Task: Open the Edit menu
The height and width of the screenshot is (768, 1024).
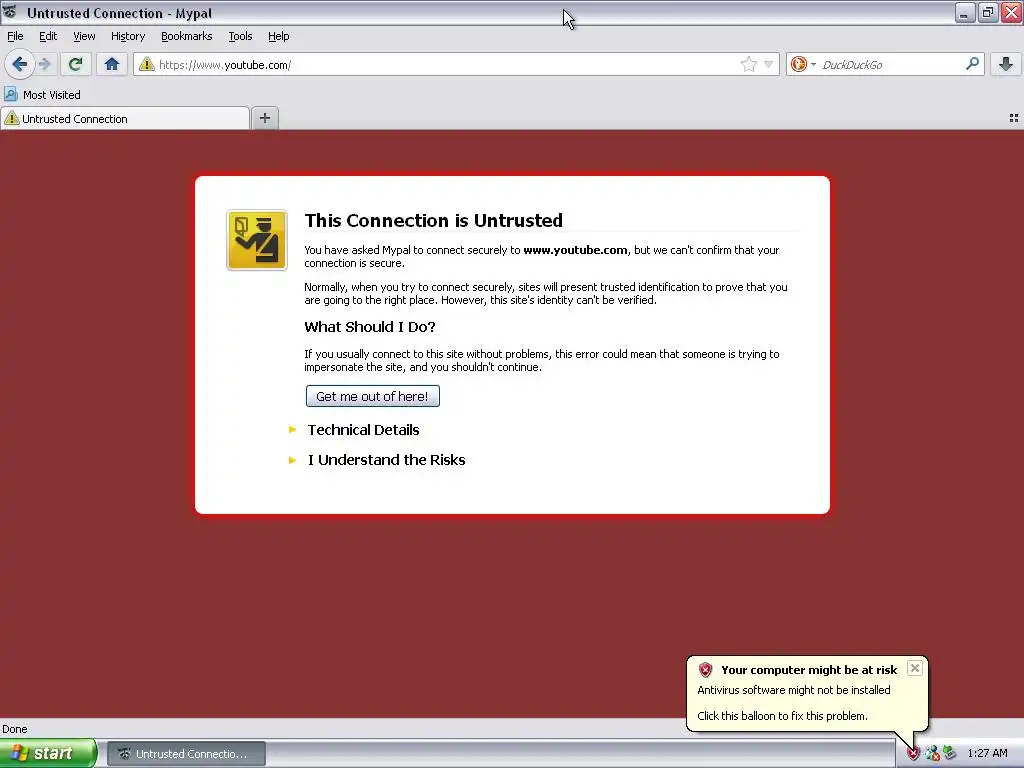Action: [48, 36]
